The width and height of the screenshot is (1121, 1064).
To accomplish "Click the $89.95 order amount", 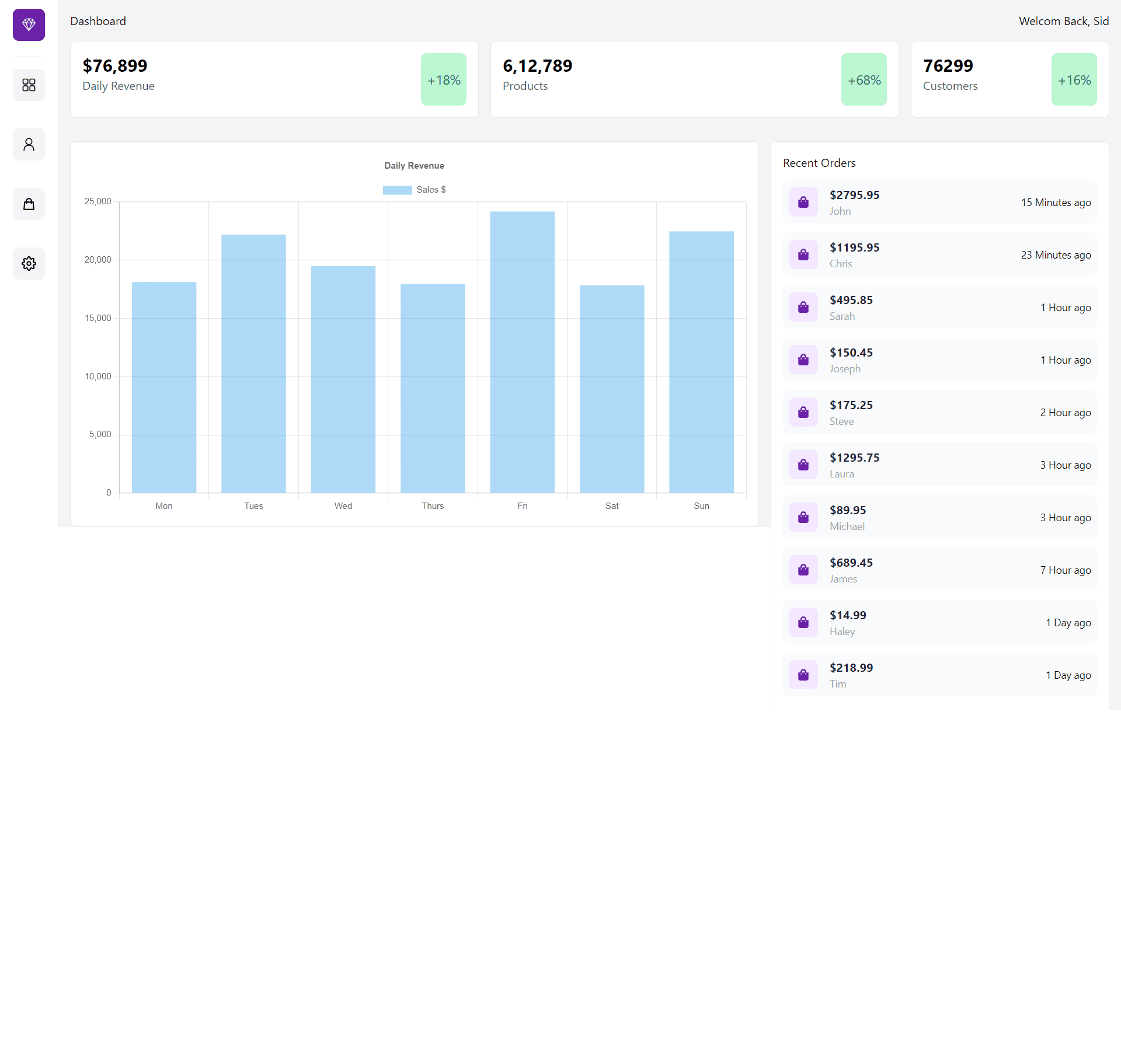I will 848,510.
